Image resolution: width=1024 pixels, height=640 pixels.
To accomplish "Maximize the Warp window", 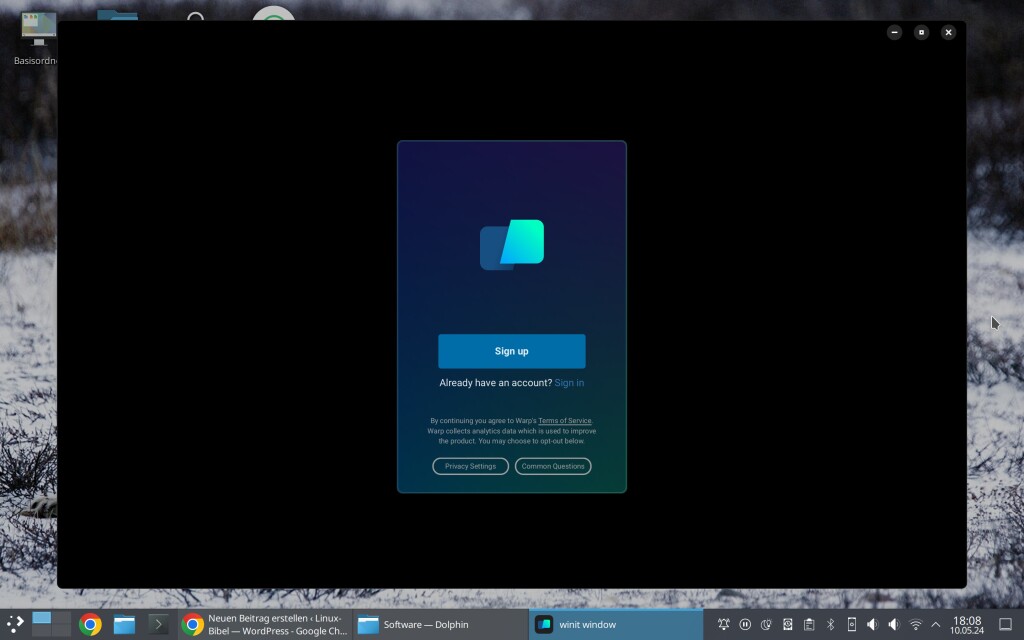I will (921, 32).
